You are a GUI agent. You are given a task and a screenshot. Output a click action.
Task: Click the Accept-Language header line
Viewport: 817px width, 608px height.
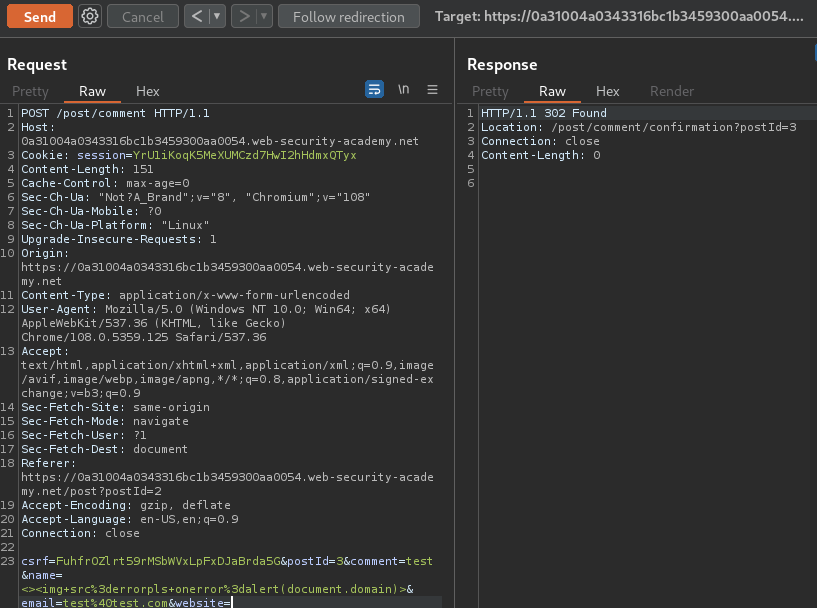[130, 519]
